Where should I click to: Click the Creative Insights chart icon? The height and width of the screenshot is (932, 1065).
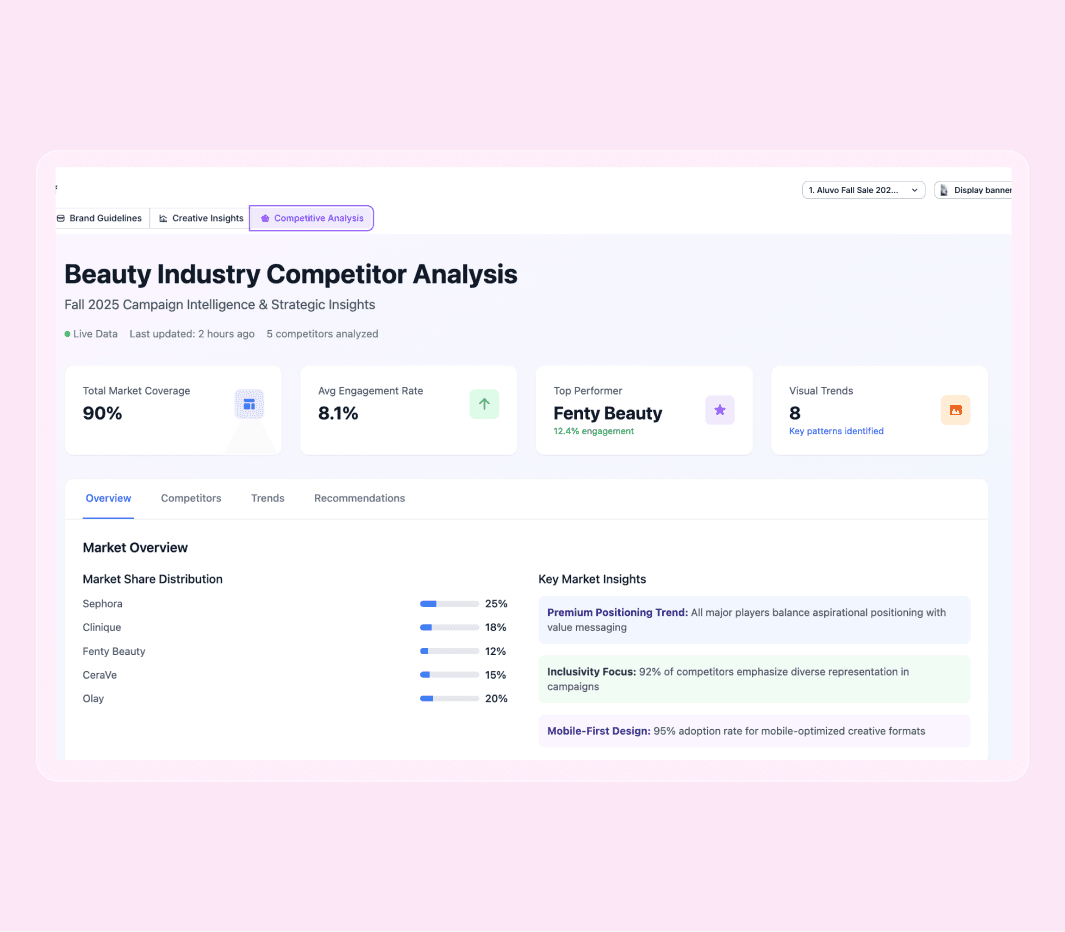click(x=163, y=218)
